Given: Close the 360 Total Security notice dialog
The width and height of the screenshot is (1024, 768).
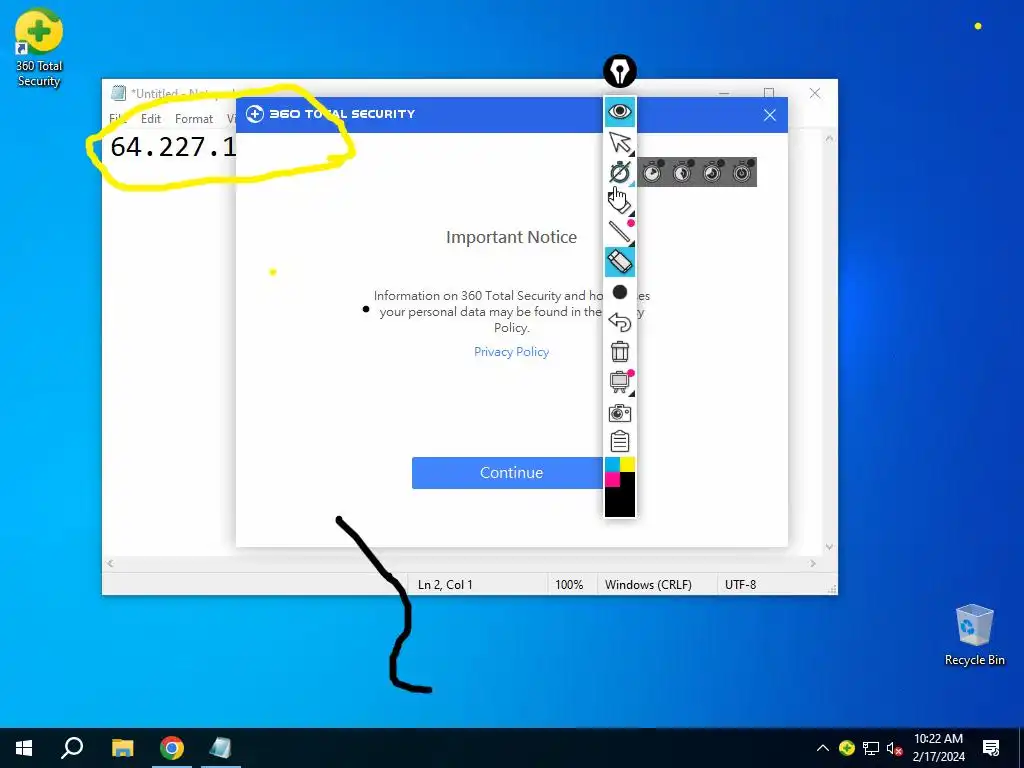Looking at the screenshot, I should 770,115.
